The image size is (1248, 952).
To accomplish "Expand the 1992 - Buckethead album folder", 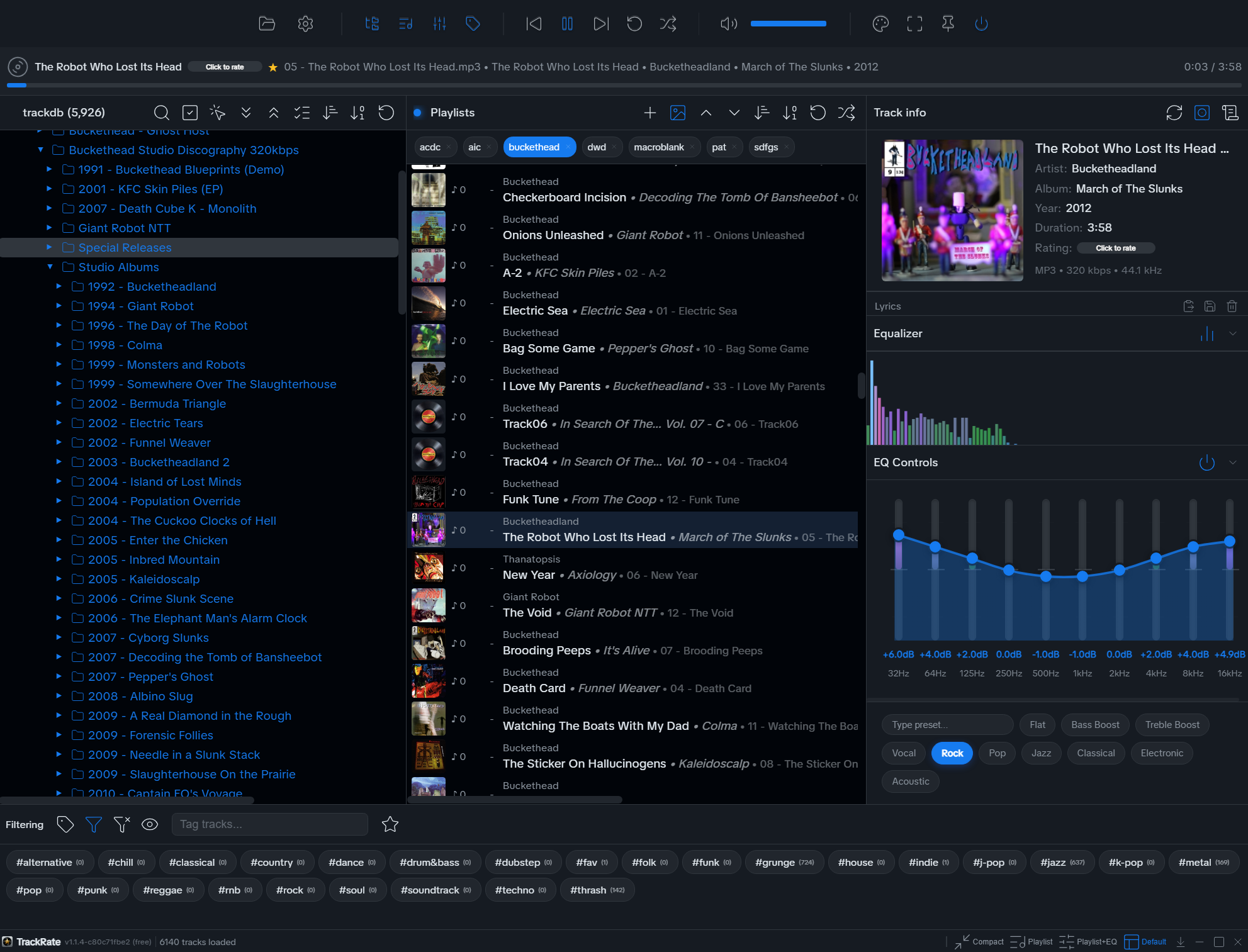I will (x=59, y=286).
